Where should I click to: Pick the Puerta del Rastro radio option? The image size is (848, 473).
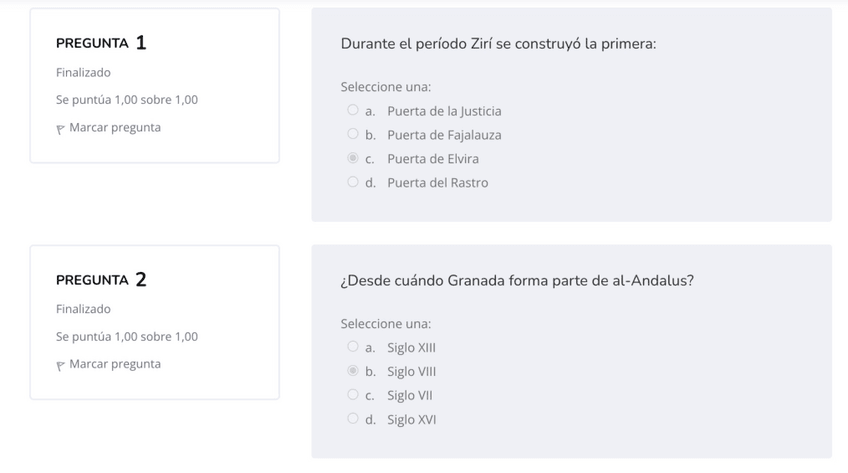353,182
